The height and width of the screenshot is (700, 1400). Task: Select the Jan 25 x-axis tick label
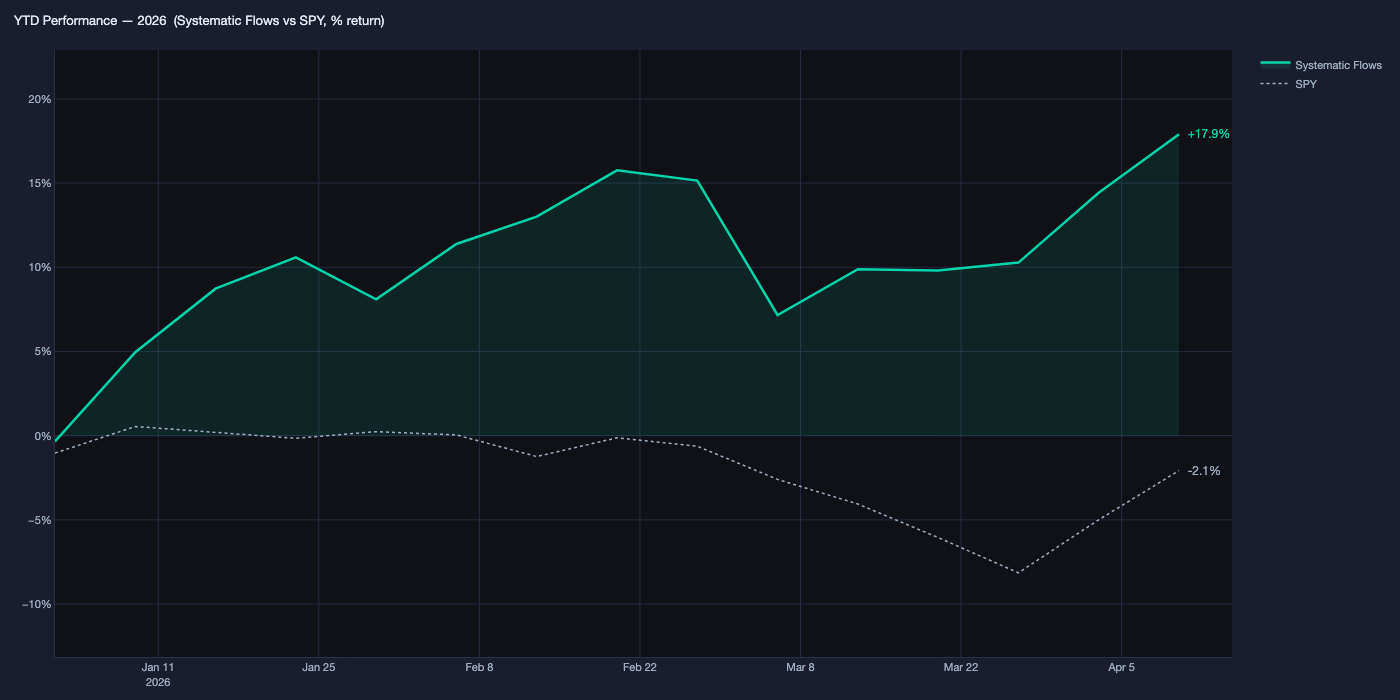pos(318,667)
